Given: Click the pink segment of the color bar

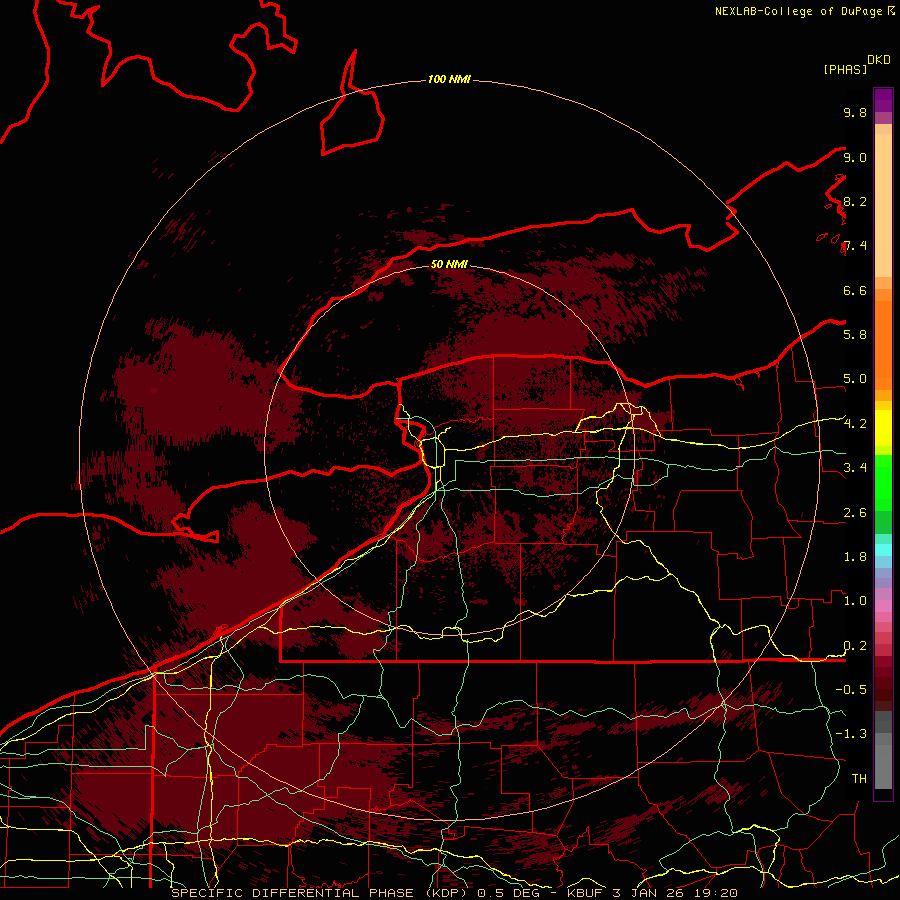Looking at the screenshot, I should coord(883,606).
